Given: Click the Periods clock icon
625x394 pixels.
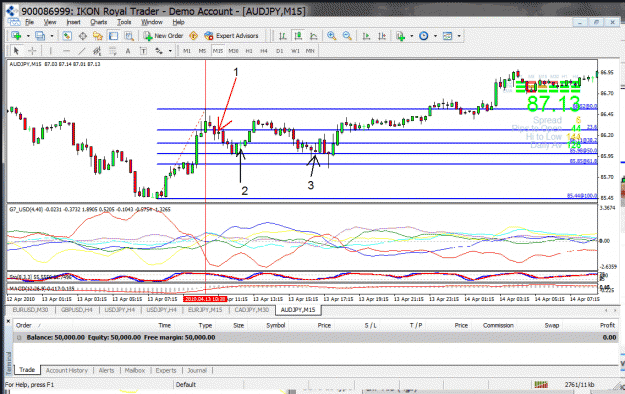Looking at the screenshot, I should (424, 36).
